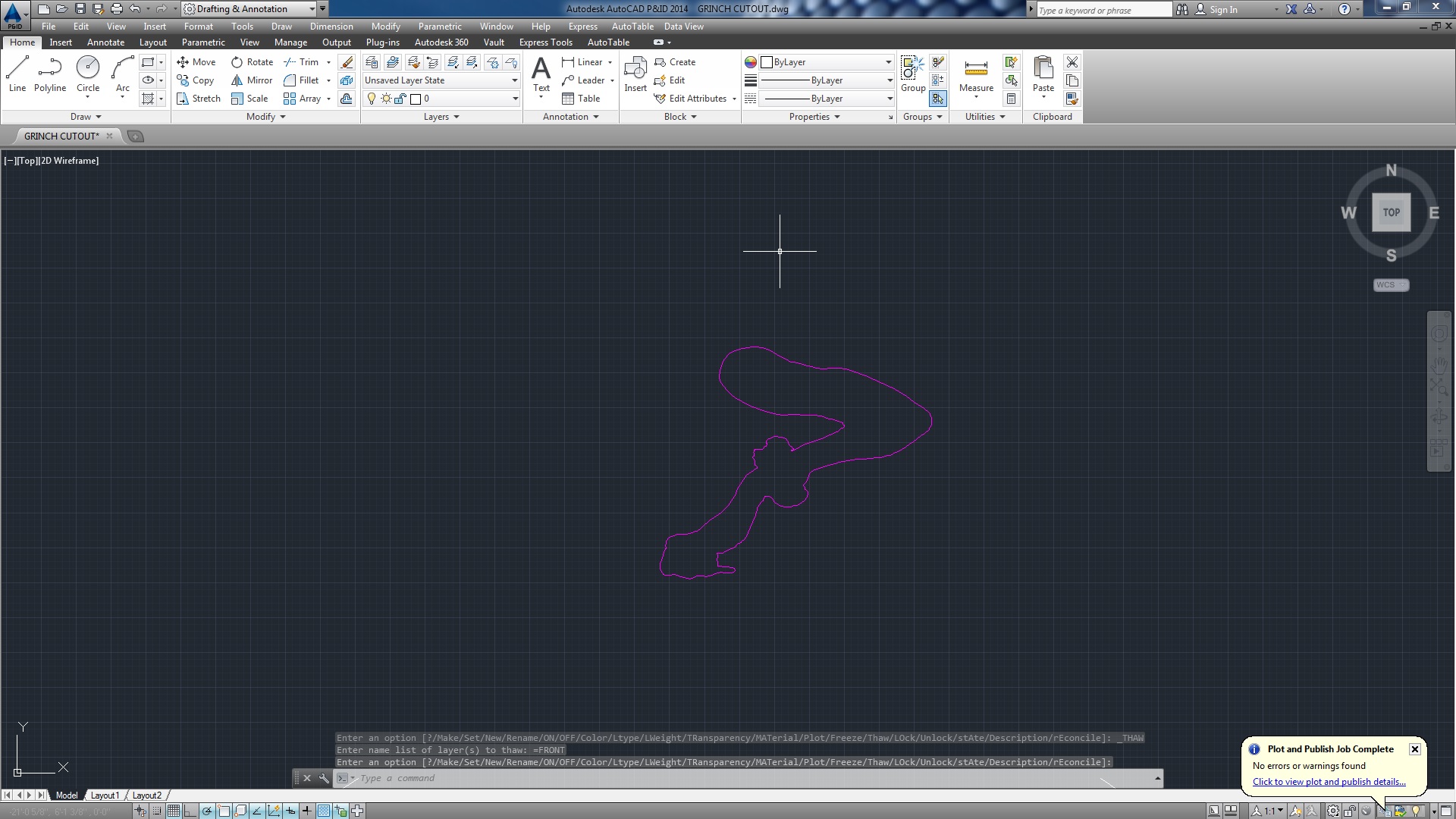The height and width of the screenshot is (819, 1456).
Task: Activate the Scale tool
Action: [249, 99]
